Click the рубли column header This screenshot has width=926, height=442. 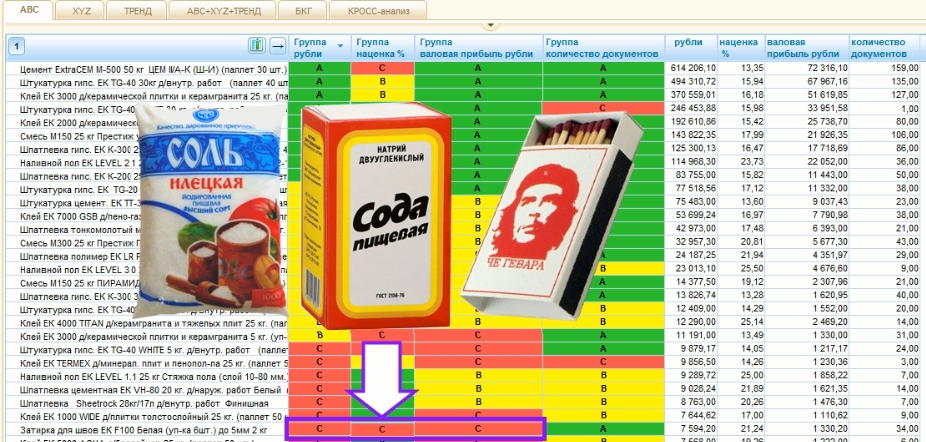point(691,48)
